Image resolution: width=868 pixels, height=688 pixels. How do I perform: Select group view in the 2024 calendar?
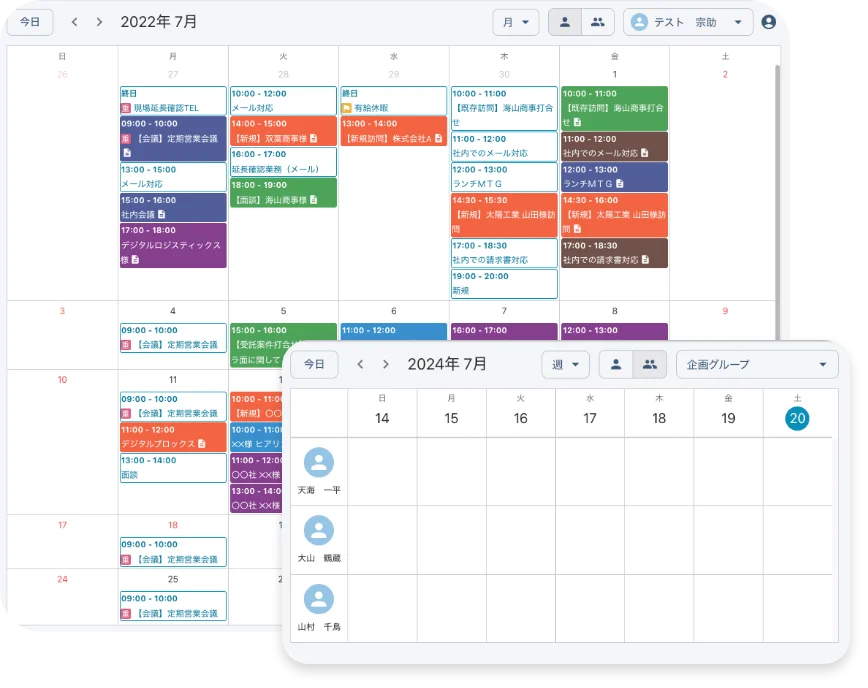pos(649,364)
